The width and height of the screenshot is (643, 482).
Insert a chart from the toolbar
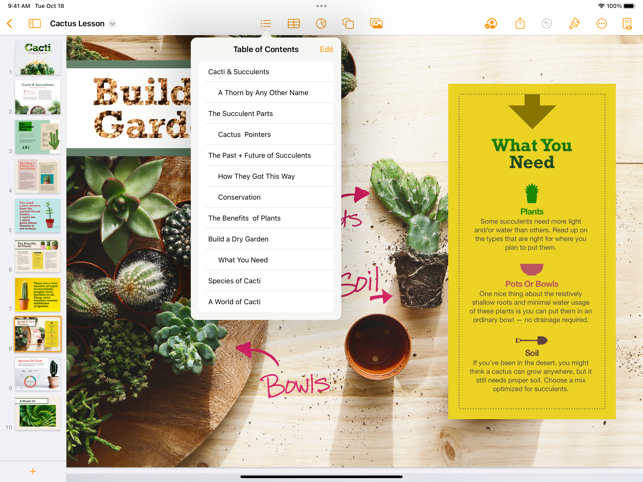click(x=321, y=23)
